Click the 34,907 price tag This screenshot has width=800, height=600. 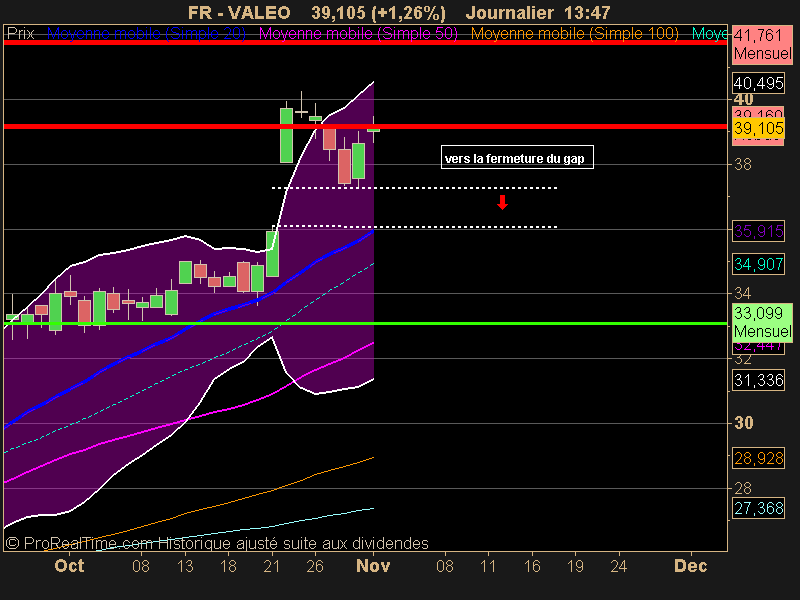click(x=758, y=264)
